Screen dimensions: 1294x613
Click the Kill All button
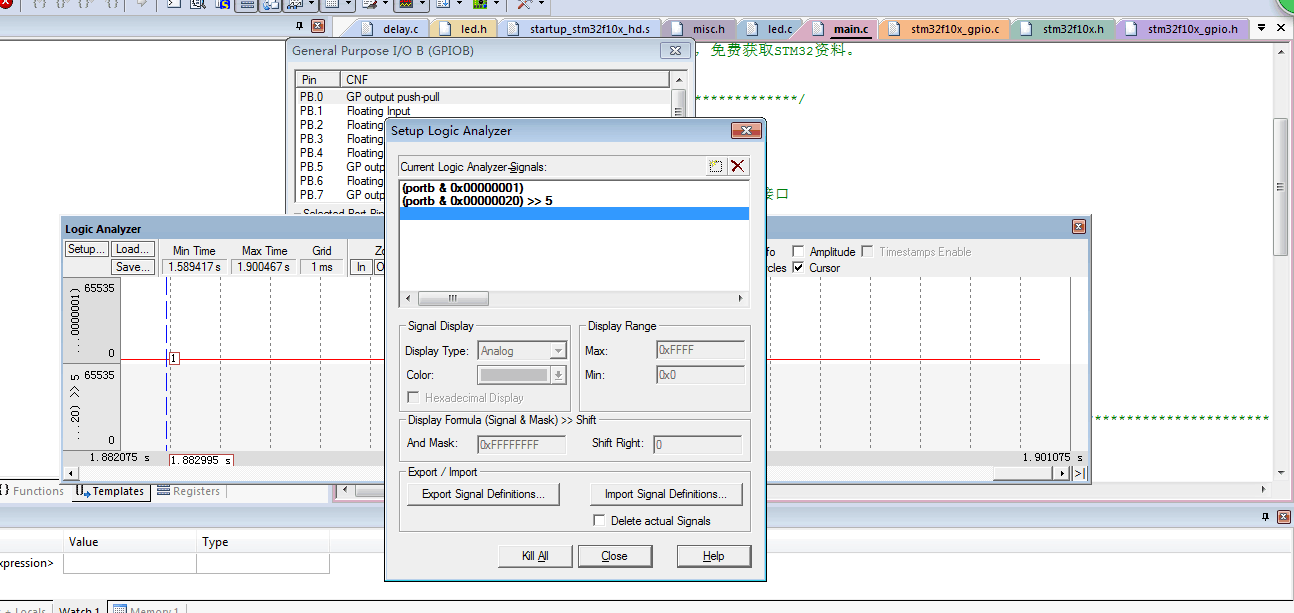click(x=535, y=556)
